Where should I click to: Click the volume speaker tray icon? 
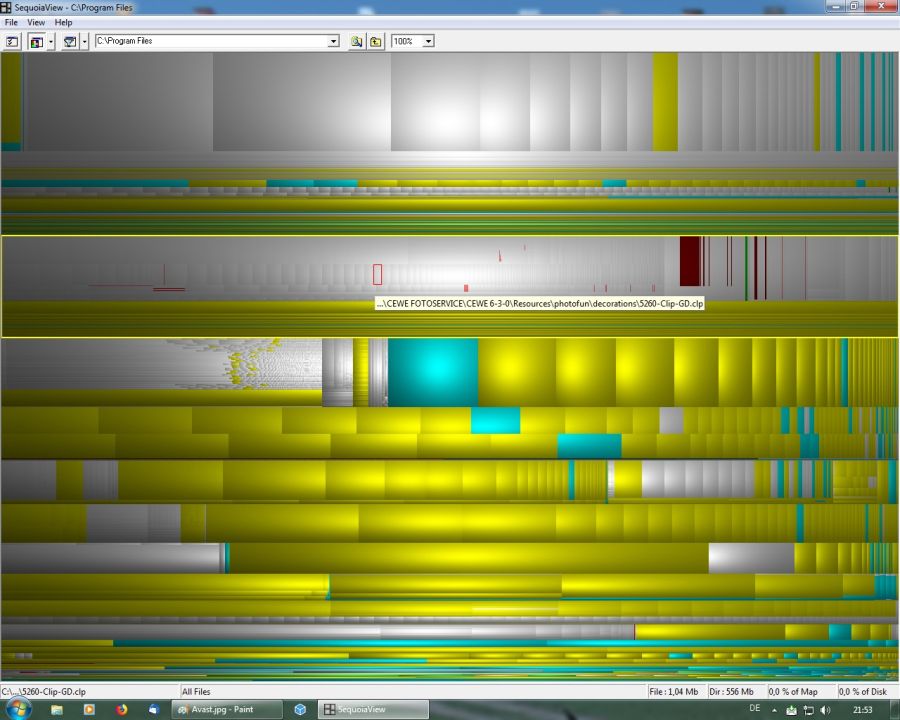(x=825, y=710)
